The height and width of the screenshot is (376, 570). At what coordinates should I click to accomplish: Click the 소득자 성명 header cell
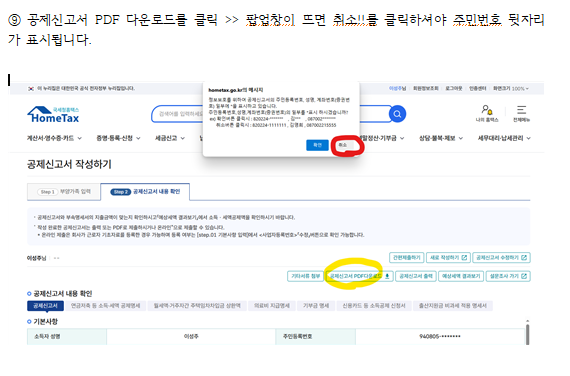click(67, 336)
